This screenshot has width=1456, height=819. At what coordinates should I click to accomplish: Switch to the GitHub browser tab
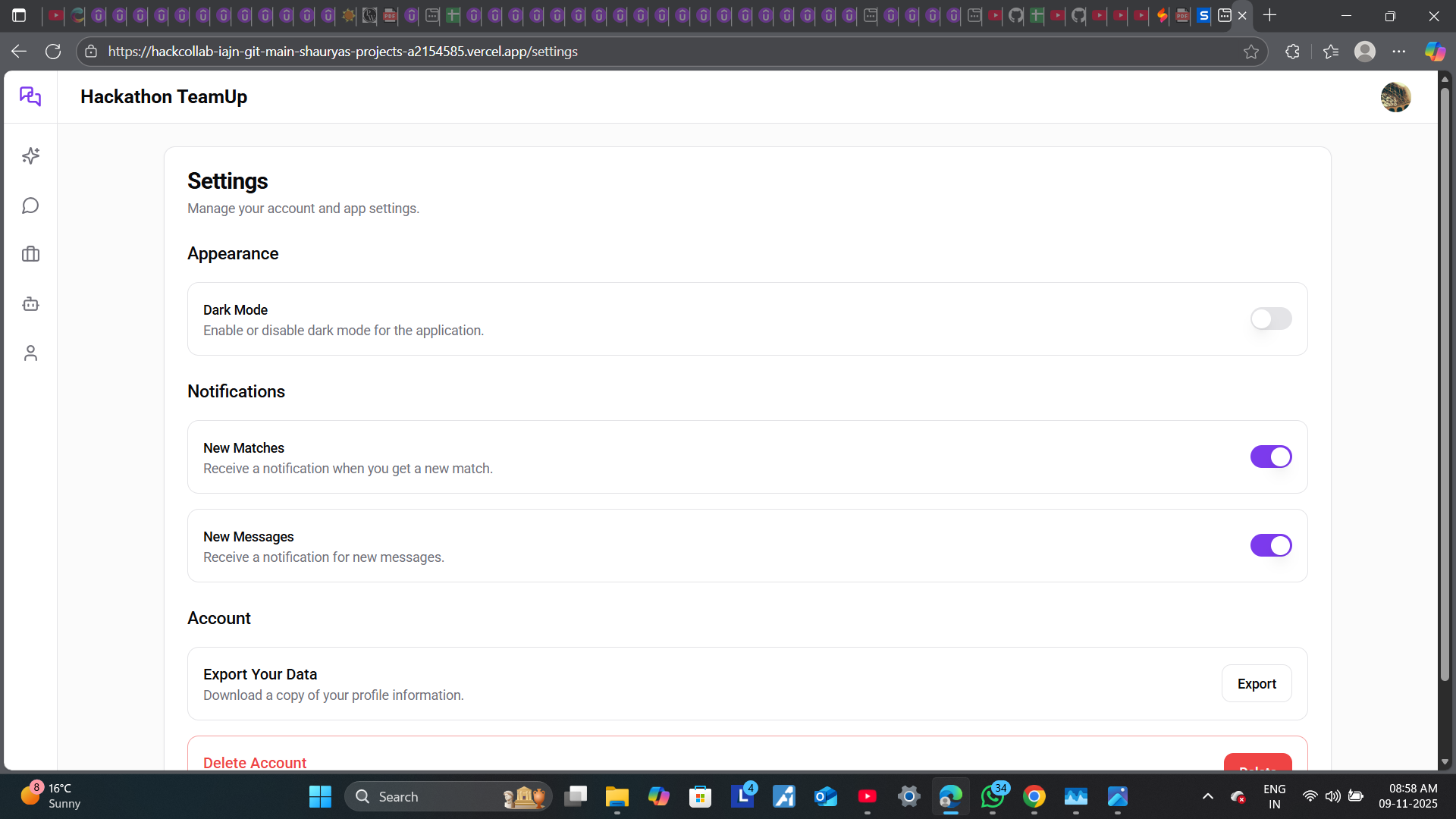[x=1015, y=15]
